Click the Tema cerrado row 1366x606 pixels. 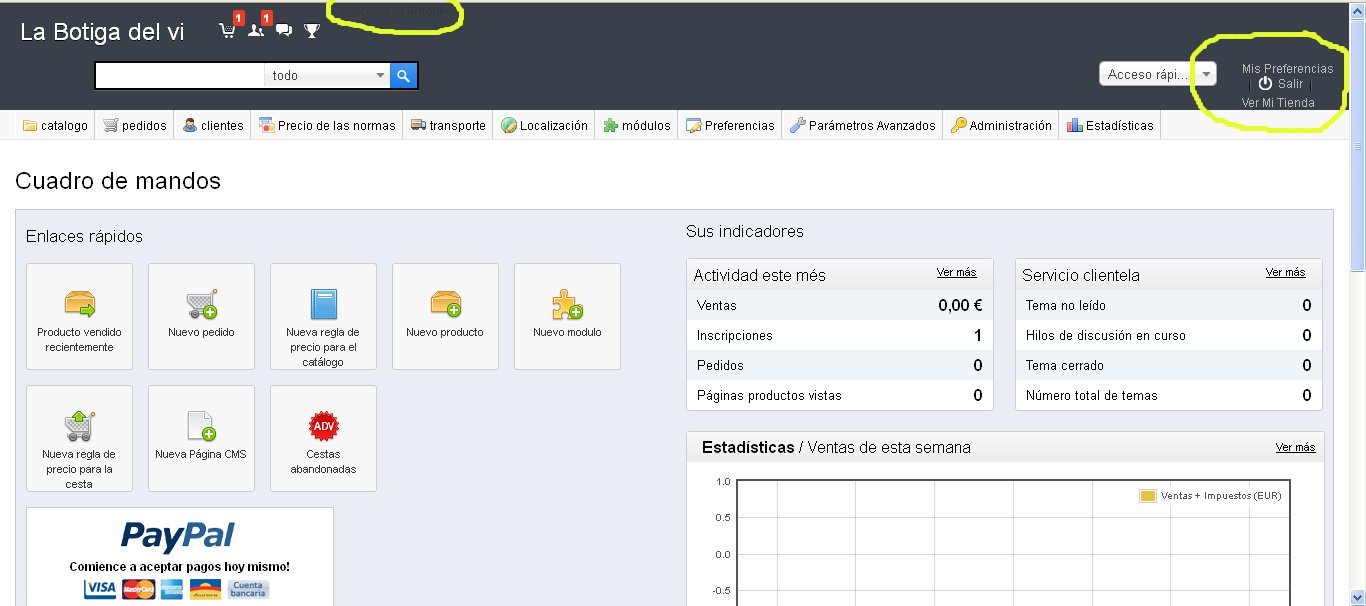(x=1168, y=365)
